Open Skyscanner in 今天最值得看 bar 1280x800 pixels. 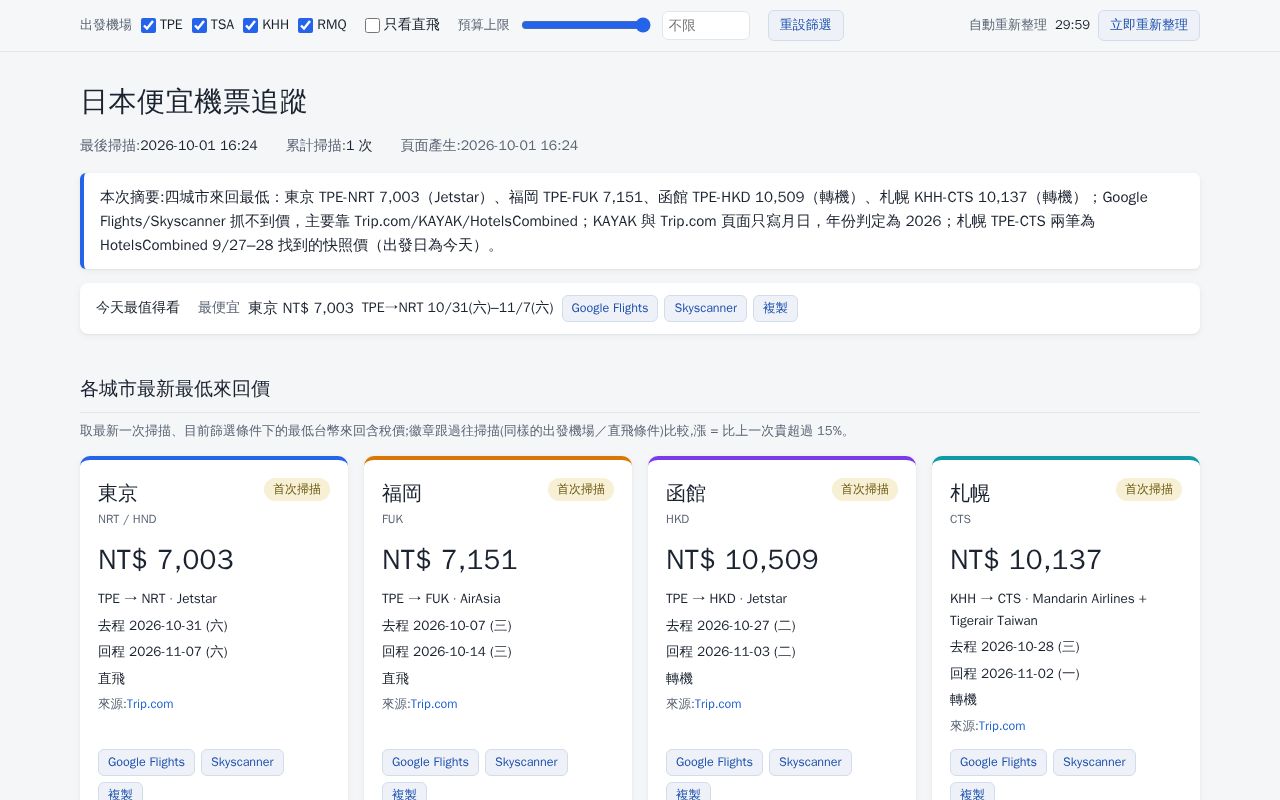(x=705, y=308)
